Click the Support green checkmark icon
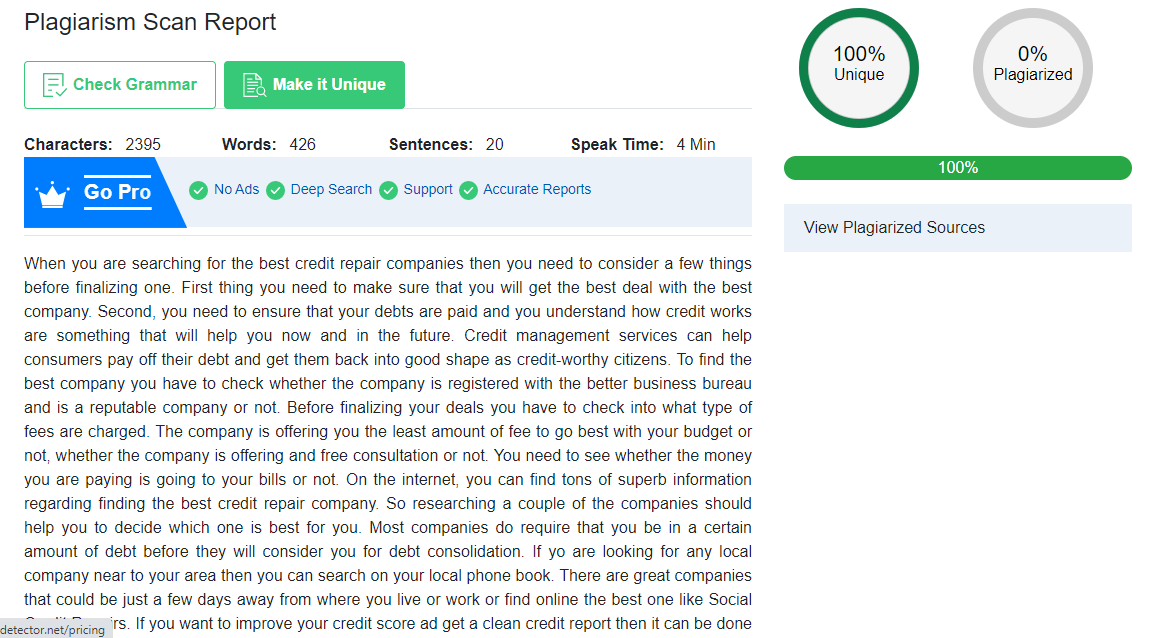The image size is (1153, 638). (388, 190)
